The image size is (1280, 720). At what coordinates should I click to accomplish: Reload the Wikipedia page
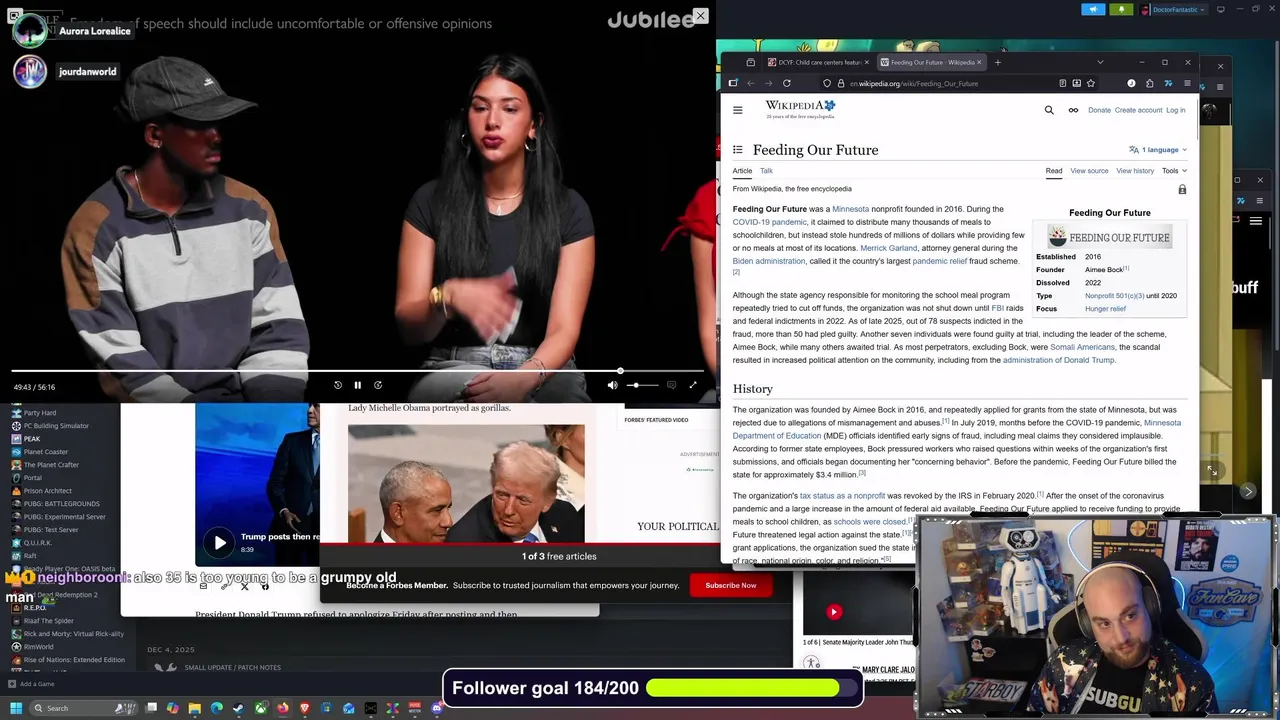point(787,83)
